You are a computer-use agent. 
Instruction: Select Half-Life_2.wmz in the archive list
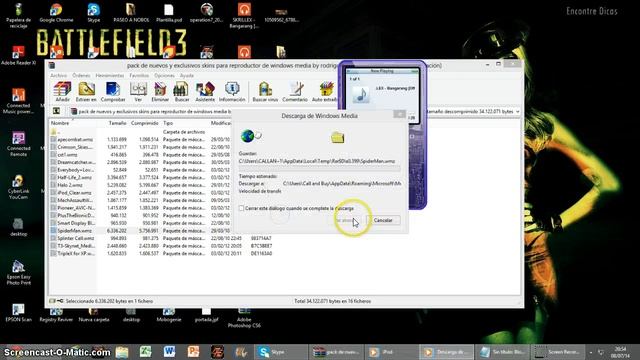coord(74,178)
